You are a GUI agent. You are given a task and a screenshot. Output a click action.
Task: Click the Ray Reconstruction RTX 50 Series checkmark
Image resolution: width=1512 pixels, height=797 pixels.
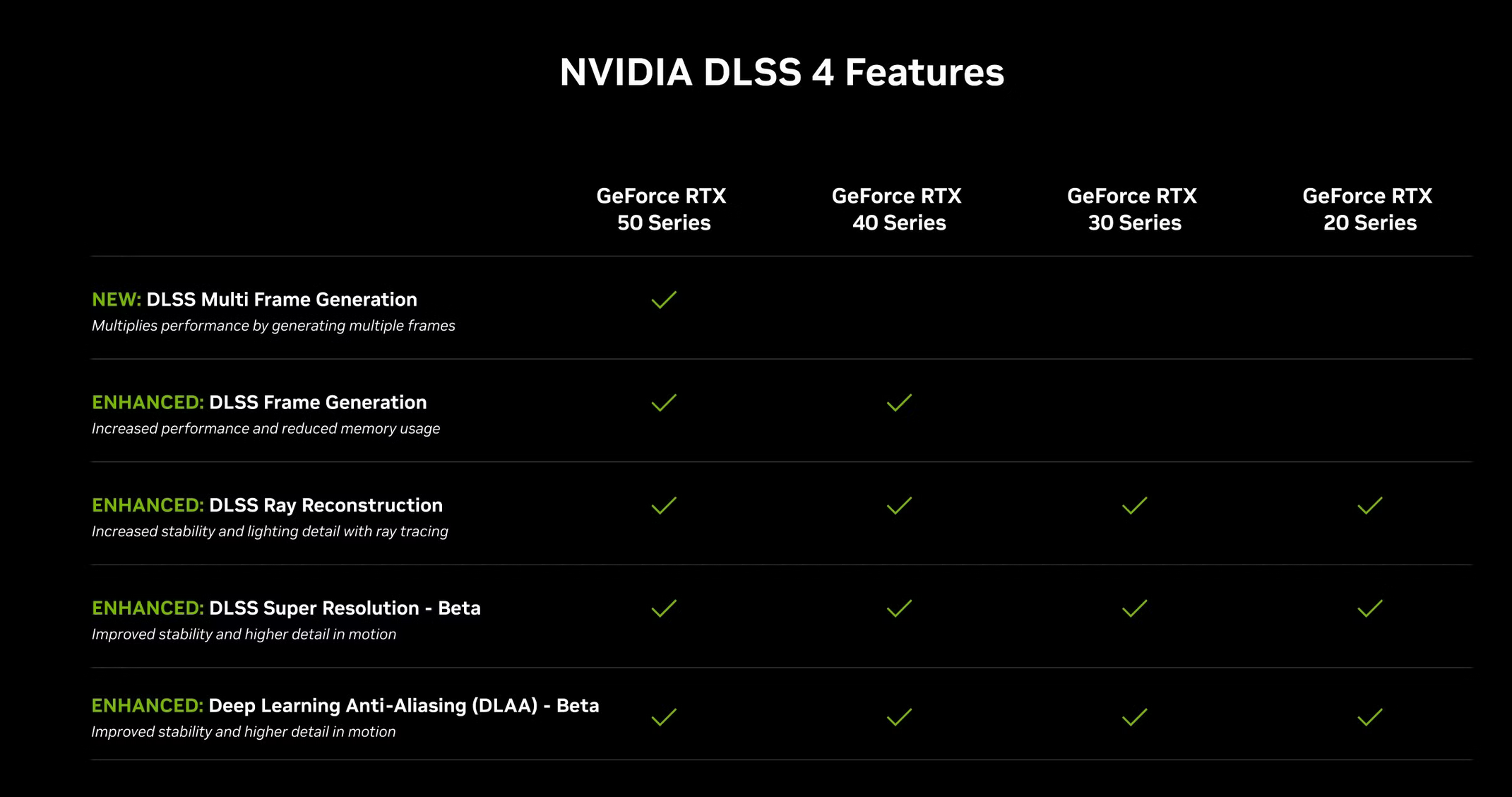click(x=664, y=506)
